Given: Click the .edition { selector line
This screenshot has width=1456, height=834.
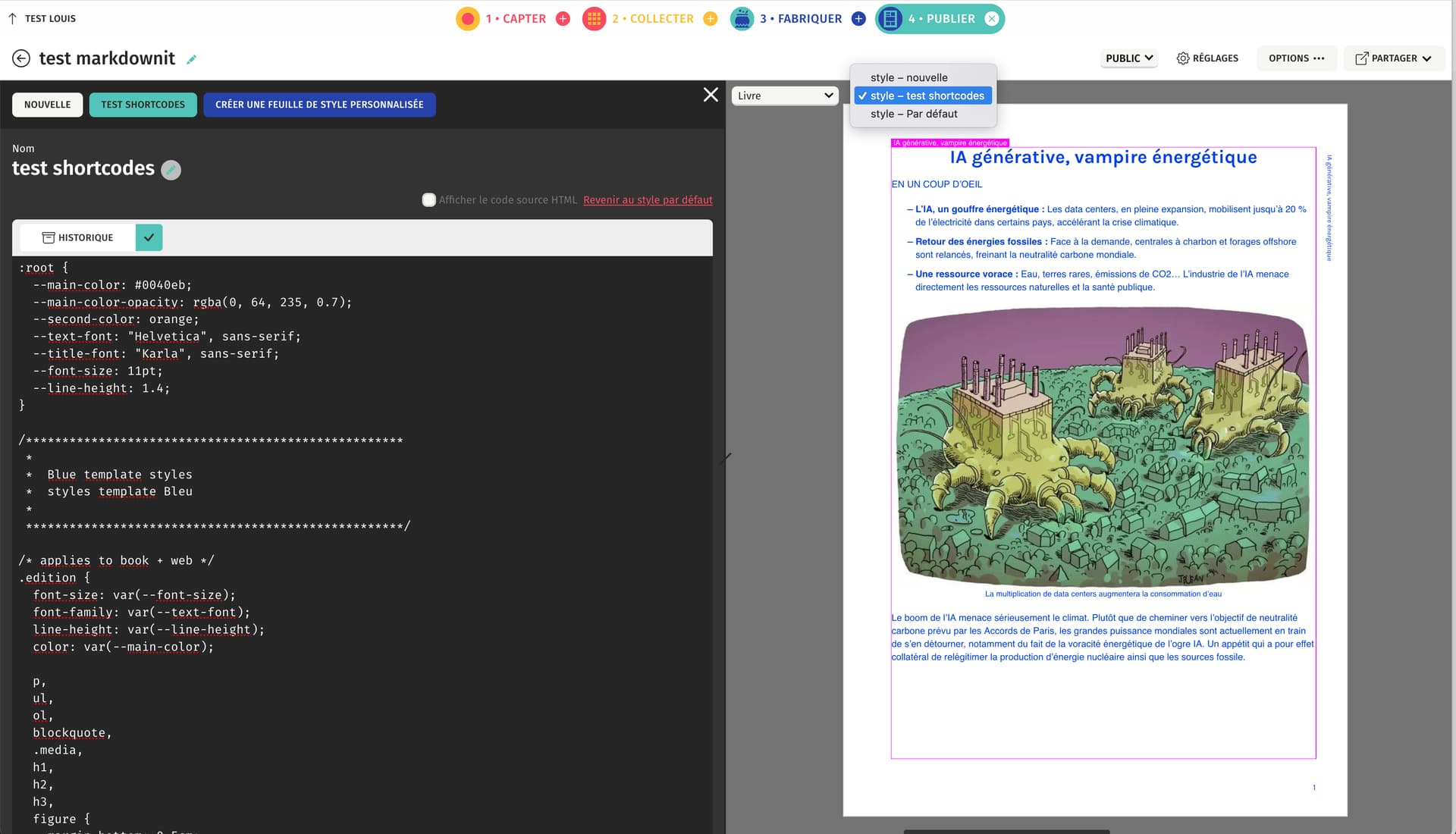Looking at the screenshot, I should [55, 578].
